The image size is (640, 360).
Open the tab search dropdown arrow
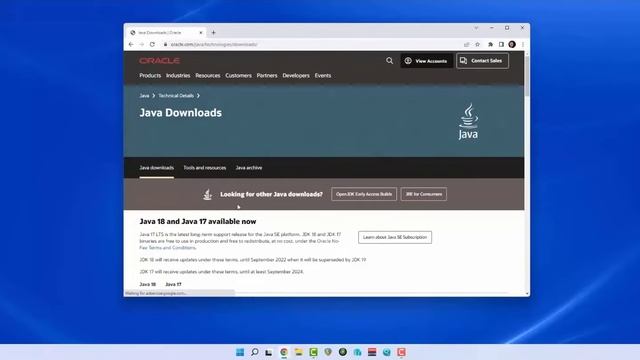pyautogui.click(x=476, y=28)
